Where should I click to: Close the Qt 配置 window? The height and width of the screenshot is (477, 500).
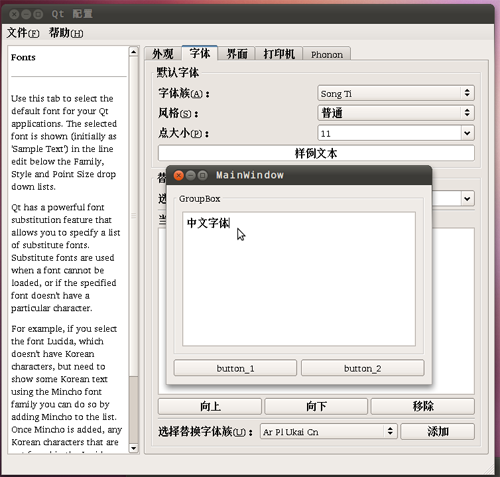14,14
